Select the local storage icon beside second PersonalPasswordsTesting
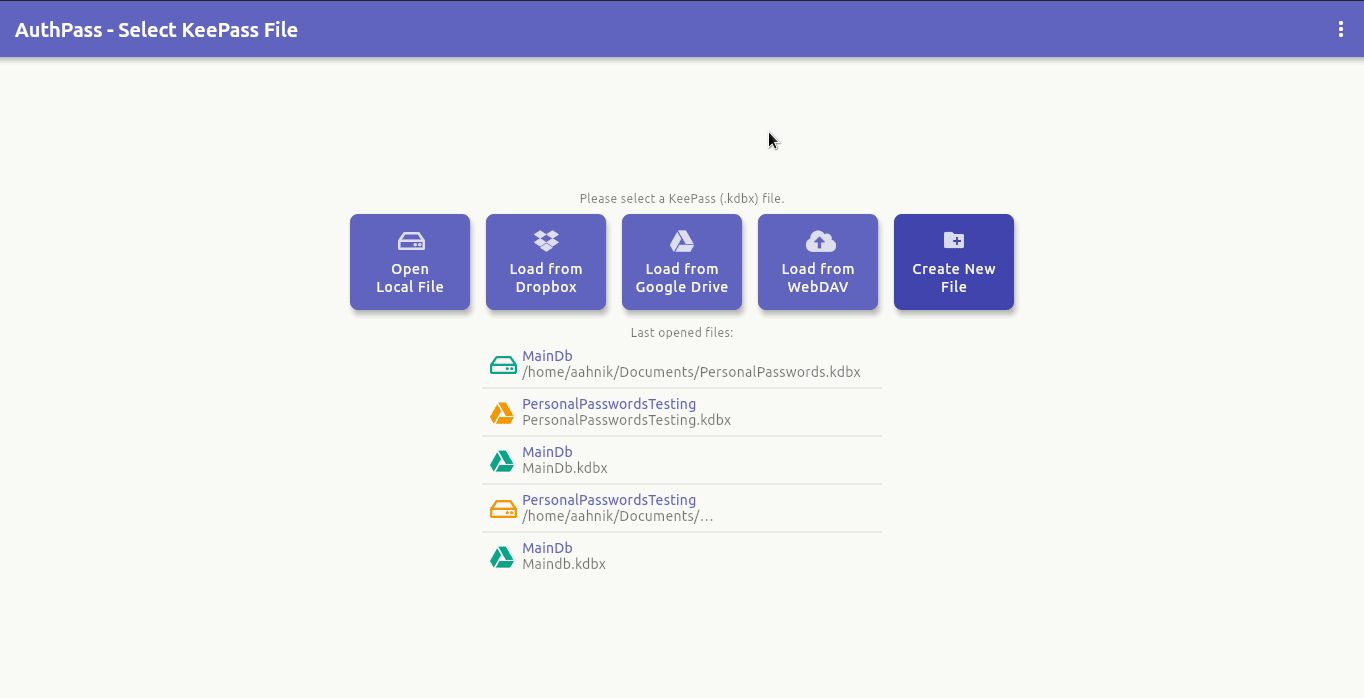 (503, 508)
